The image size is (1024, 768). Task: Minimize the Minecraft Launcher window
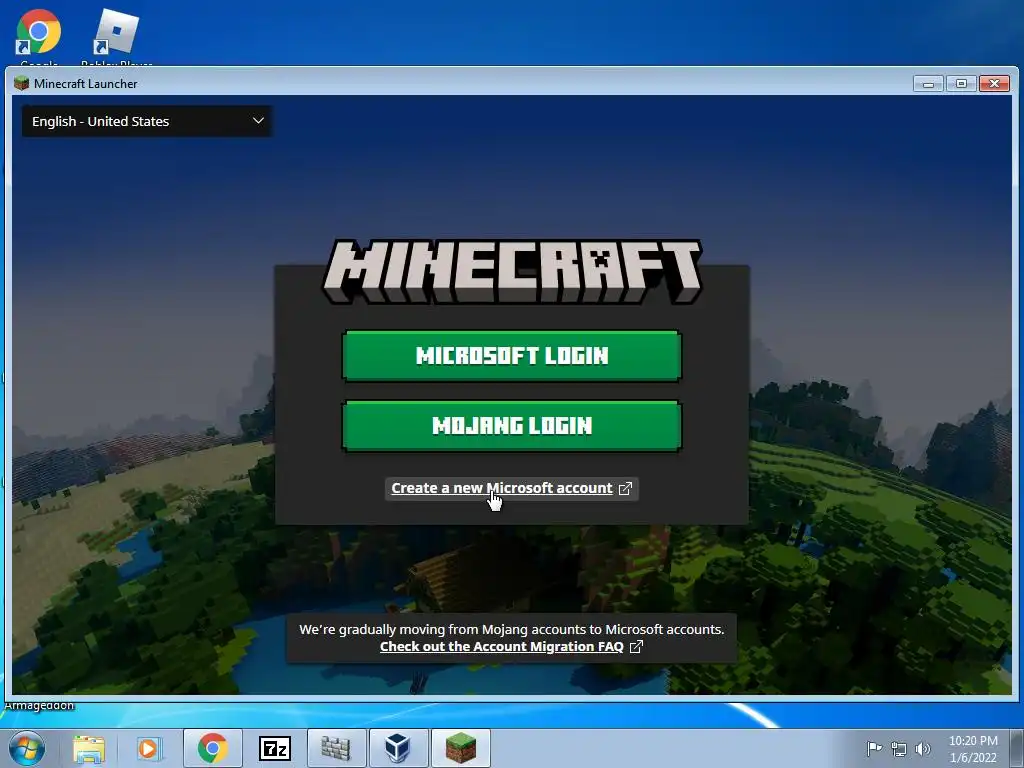pyautogui.click(x=928, y=84)
